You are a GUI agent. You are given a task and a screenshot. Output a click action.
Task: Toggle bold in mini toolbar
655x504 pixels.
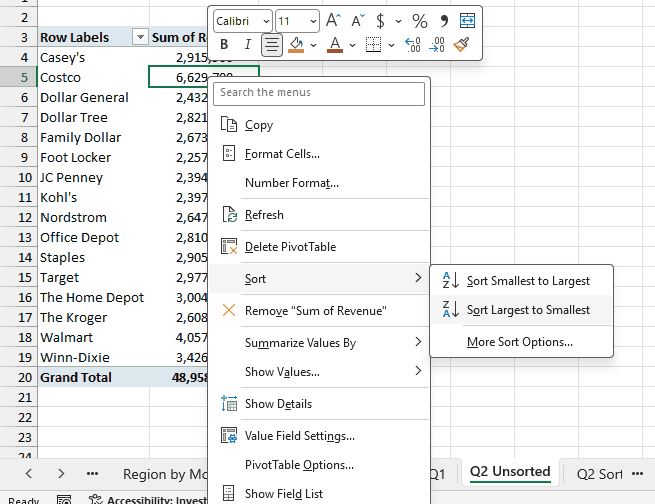point(224,44)
